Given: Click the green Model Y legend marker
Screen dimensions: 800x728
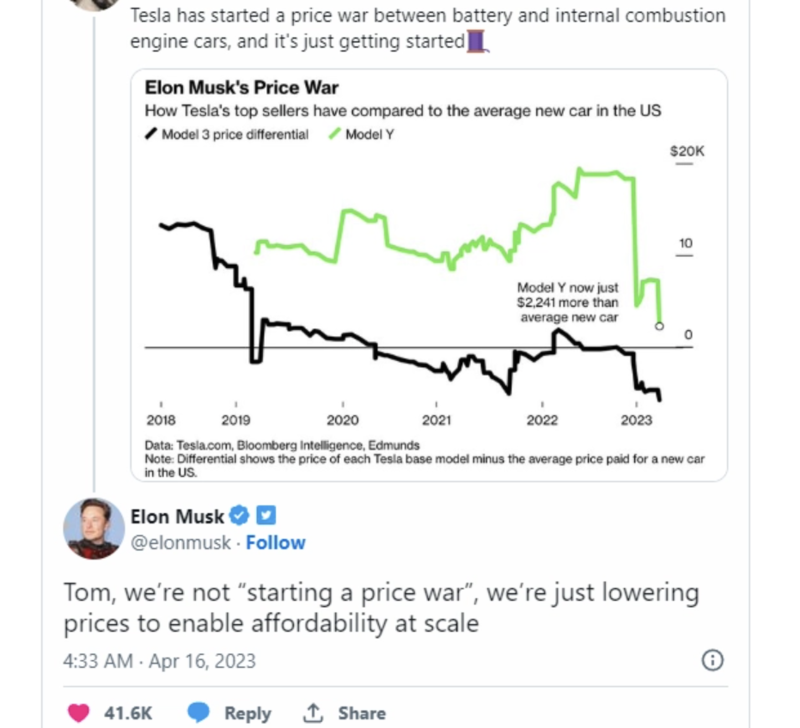Looking at the screenshot, I should [x=335, y=134].
